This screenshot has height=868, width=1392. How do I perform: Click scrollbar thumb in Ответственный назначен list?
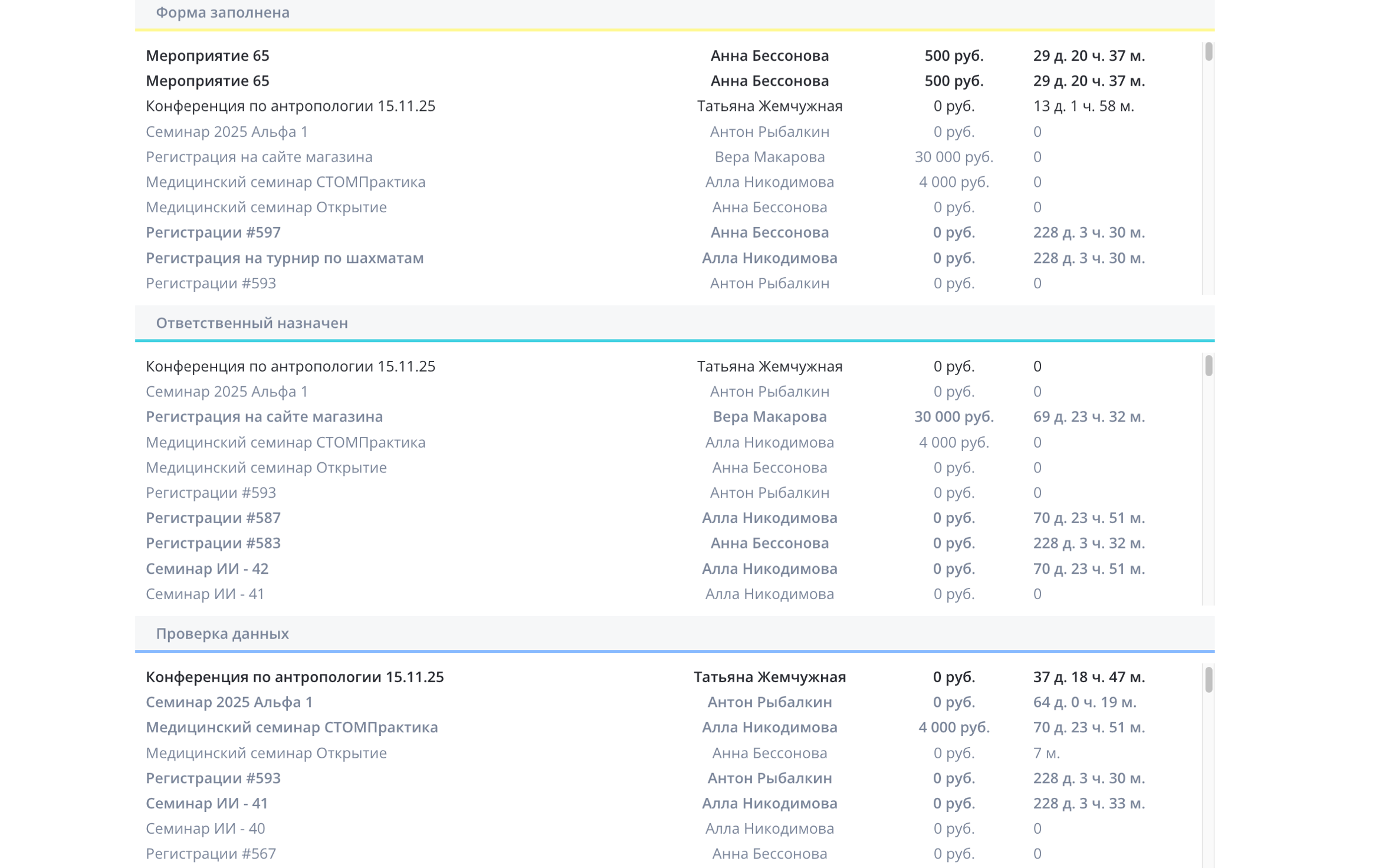1208,366
